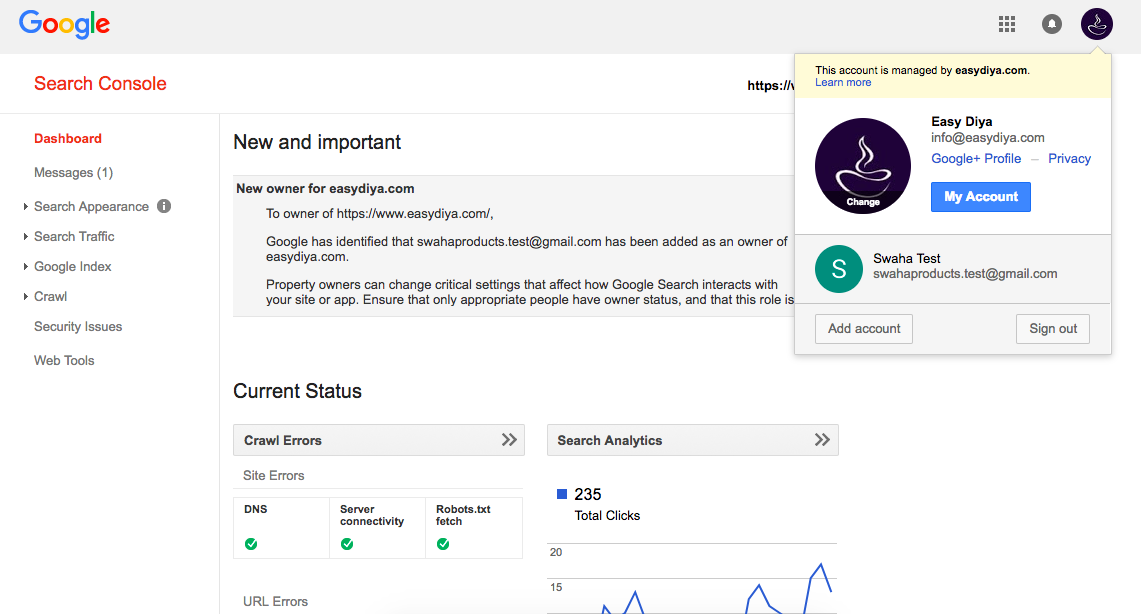Click the Easy Diya account avatar in header
The width and height of the screenshot is (1141, 614).
[x=1097, y=25]
